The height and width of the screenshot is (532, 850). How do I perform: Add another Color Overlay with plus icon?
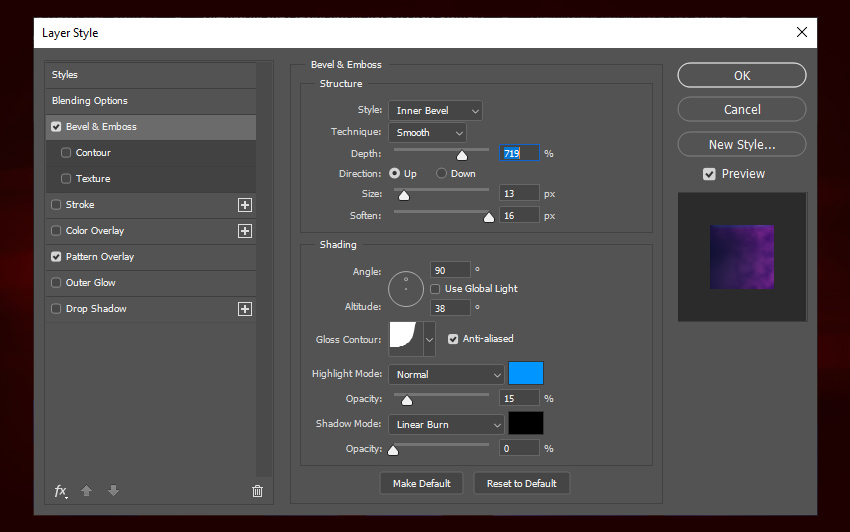tap(244, 231)
